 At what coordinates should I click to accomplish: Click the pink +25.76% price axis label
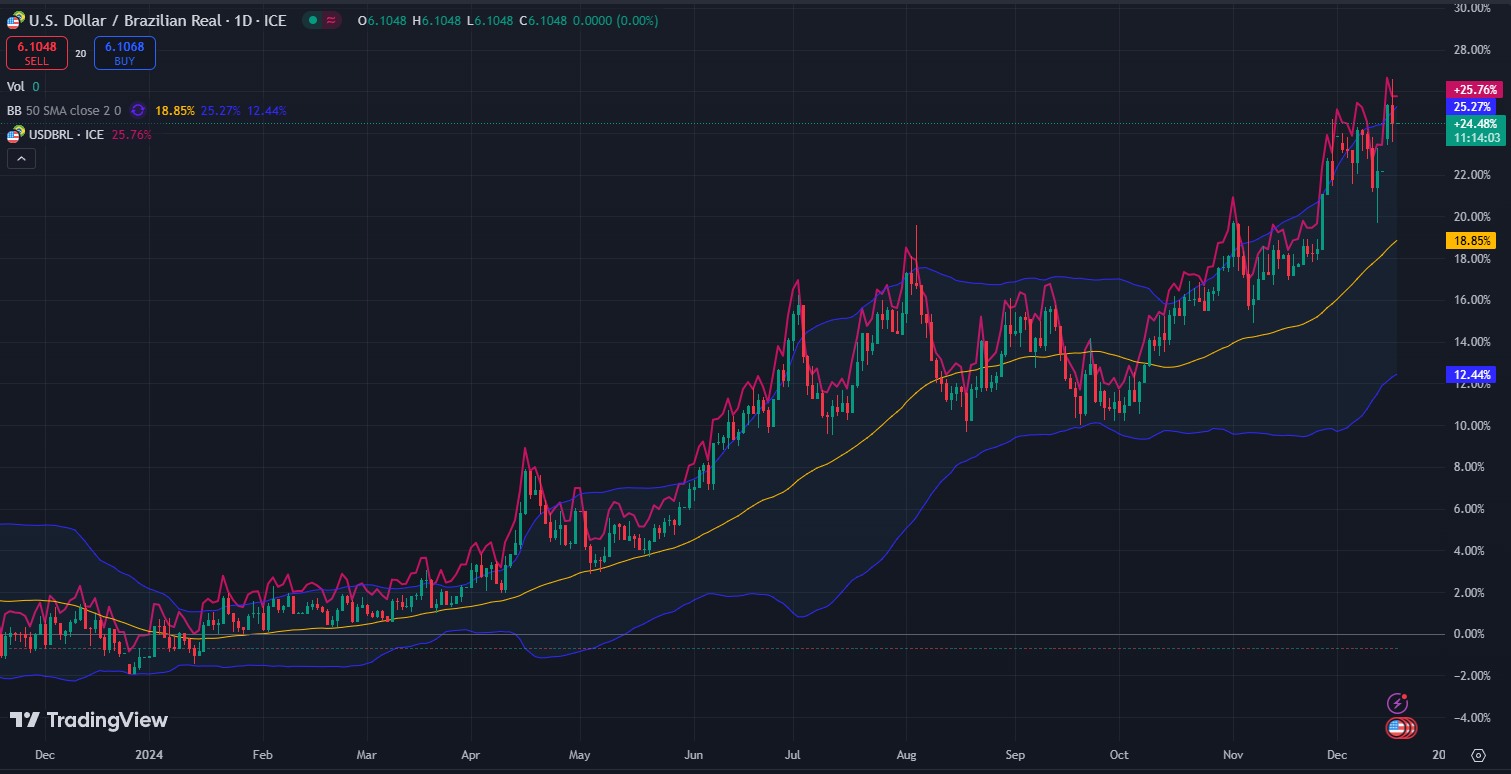click(x=1473, y=89)
